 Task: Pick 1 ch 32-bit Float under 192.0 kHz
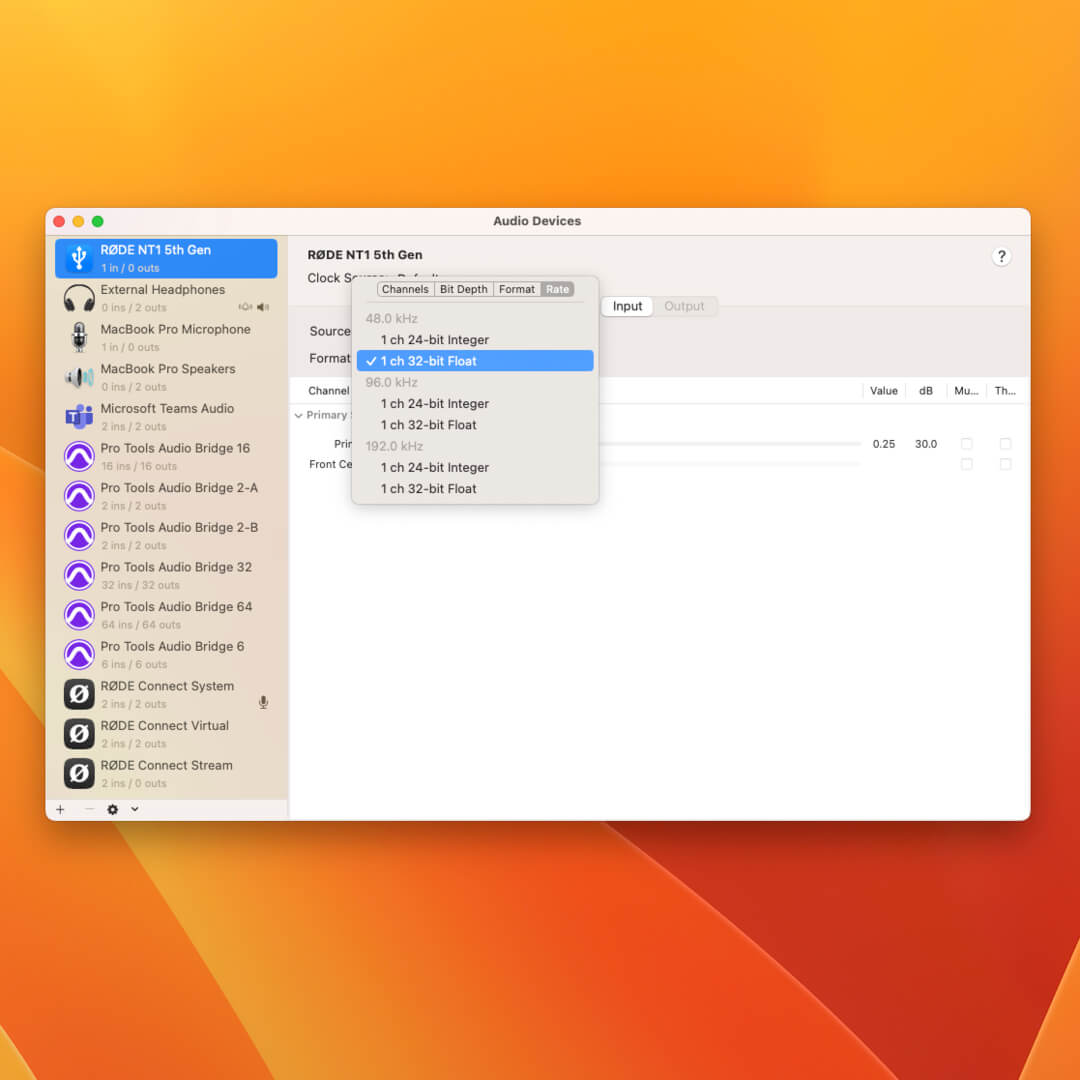(x=428, y=489)
